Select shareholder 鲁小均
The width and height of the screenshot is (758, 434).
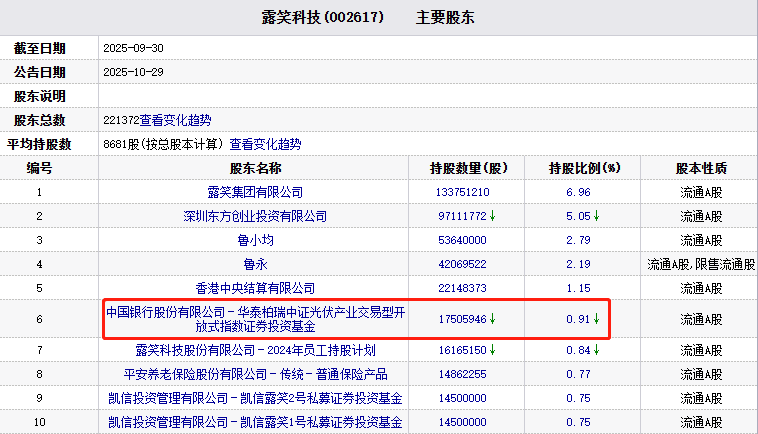(255, 240)
